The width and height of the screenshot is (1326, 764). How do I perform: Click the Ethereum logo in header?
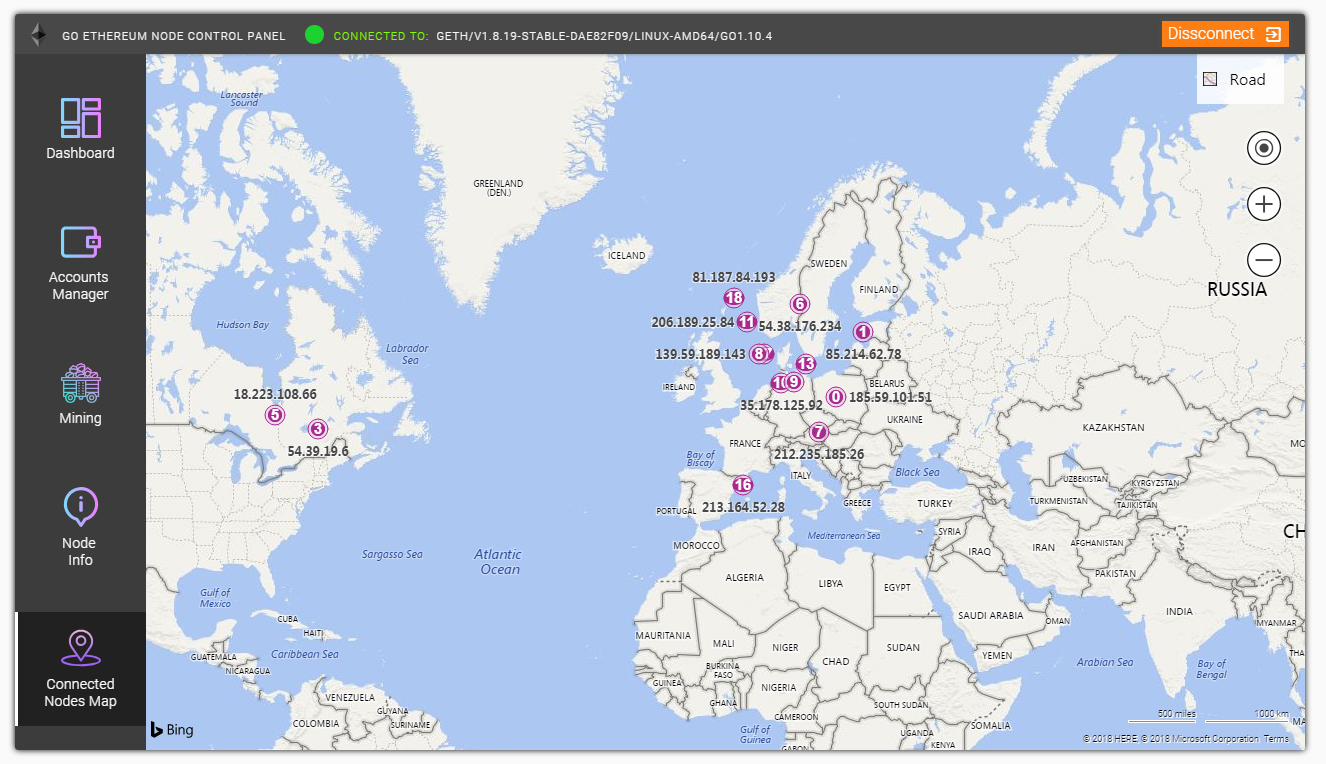tap(38, 35)
